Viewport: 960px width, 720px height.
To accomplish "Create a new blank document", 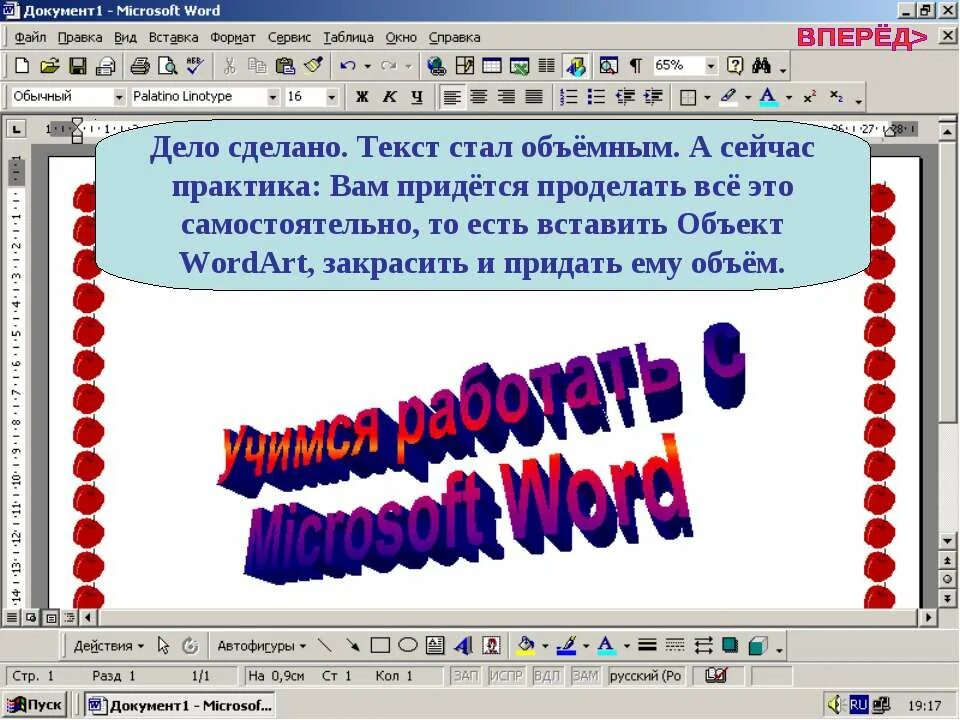I will pos(21,66).
